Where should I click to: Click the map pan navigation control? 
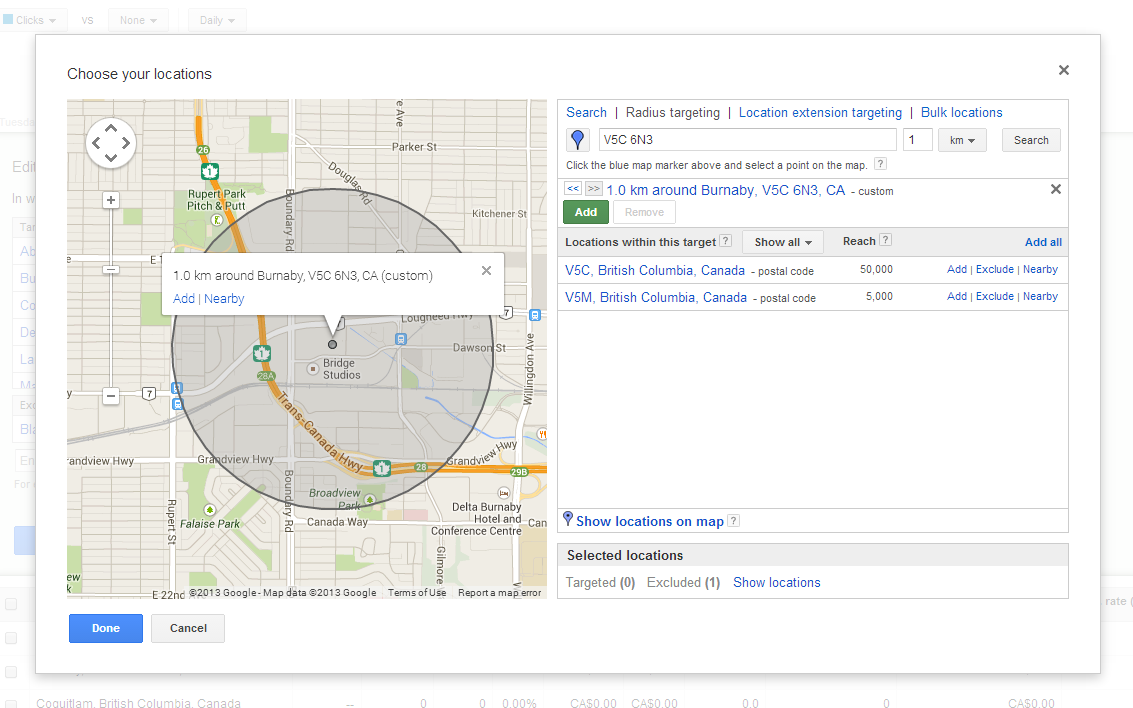[110, 143]
